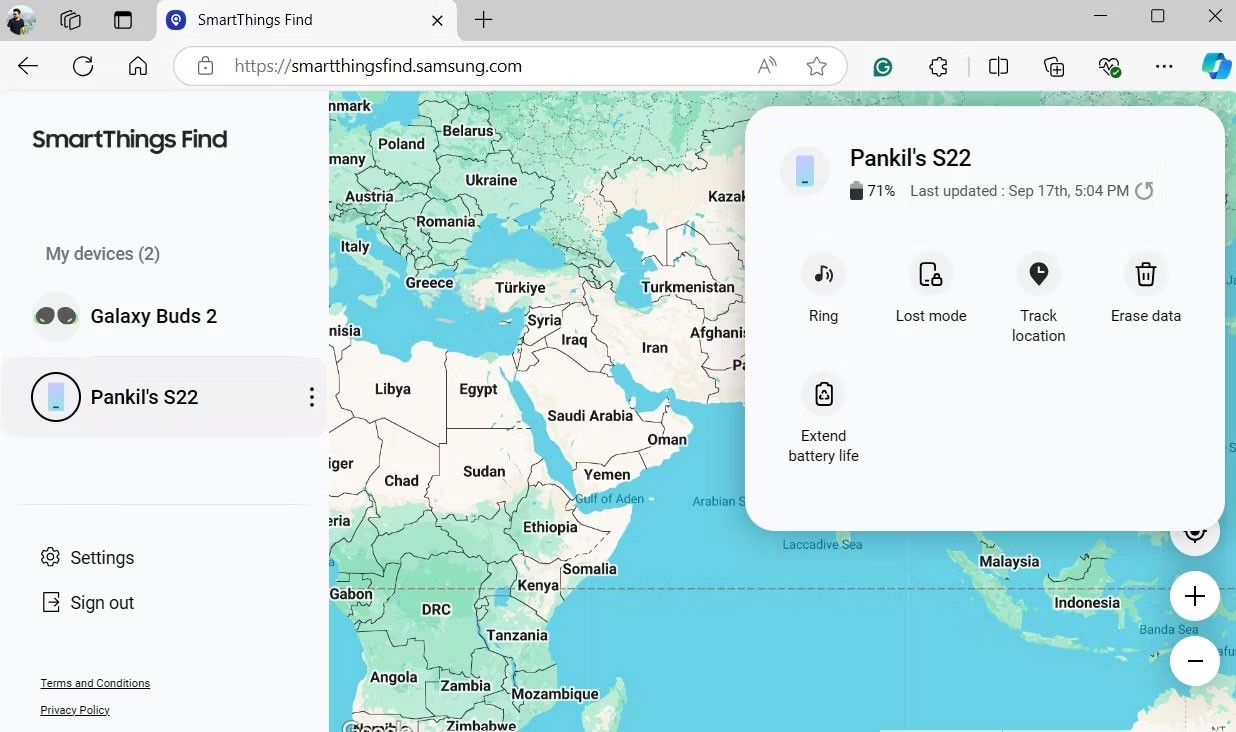The width and height of the screenshot is (1236, 732).
Task: Center map on current location
Action: click(x=1194, y=532)
